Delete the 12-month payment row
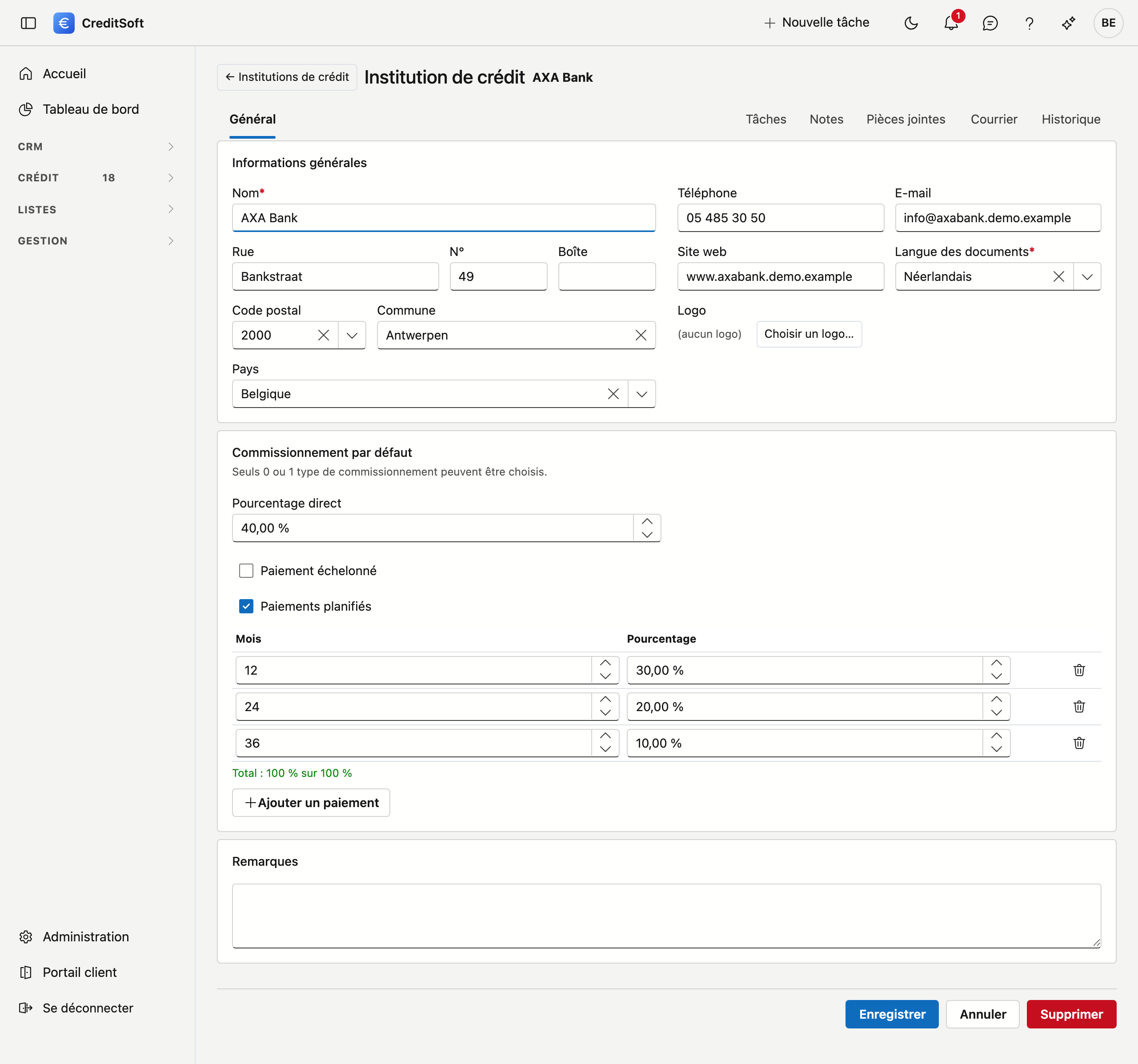Viewport: 1138px width, 1064px height. click(x=1079, y=670)
